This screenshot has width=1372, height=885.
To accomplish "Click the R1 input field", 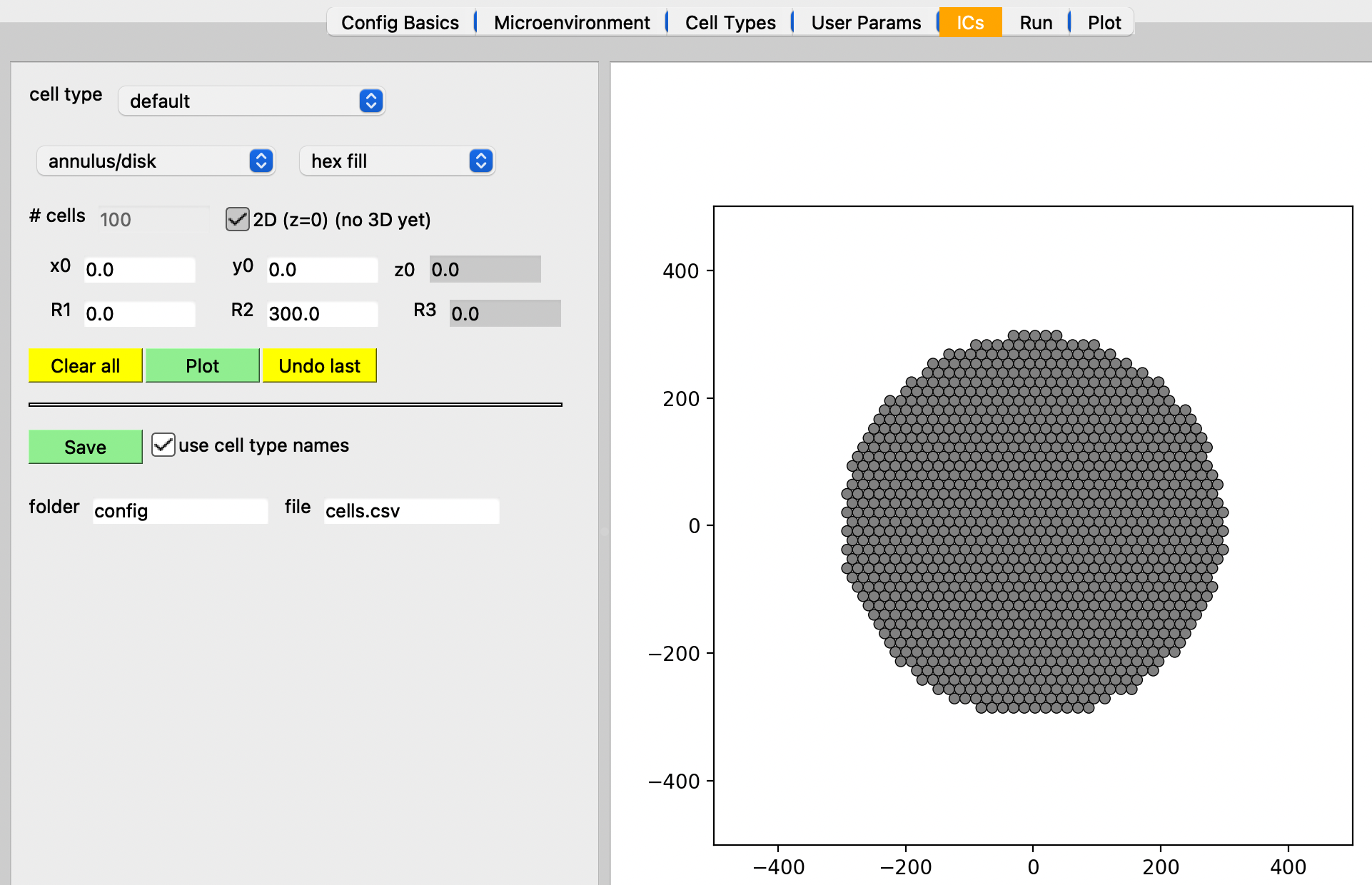I will coord(139,314).
